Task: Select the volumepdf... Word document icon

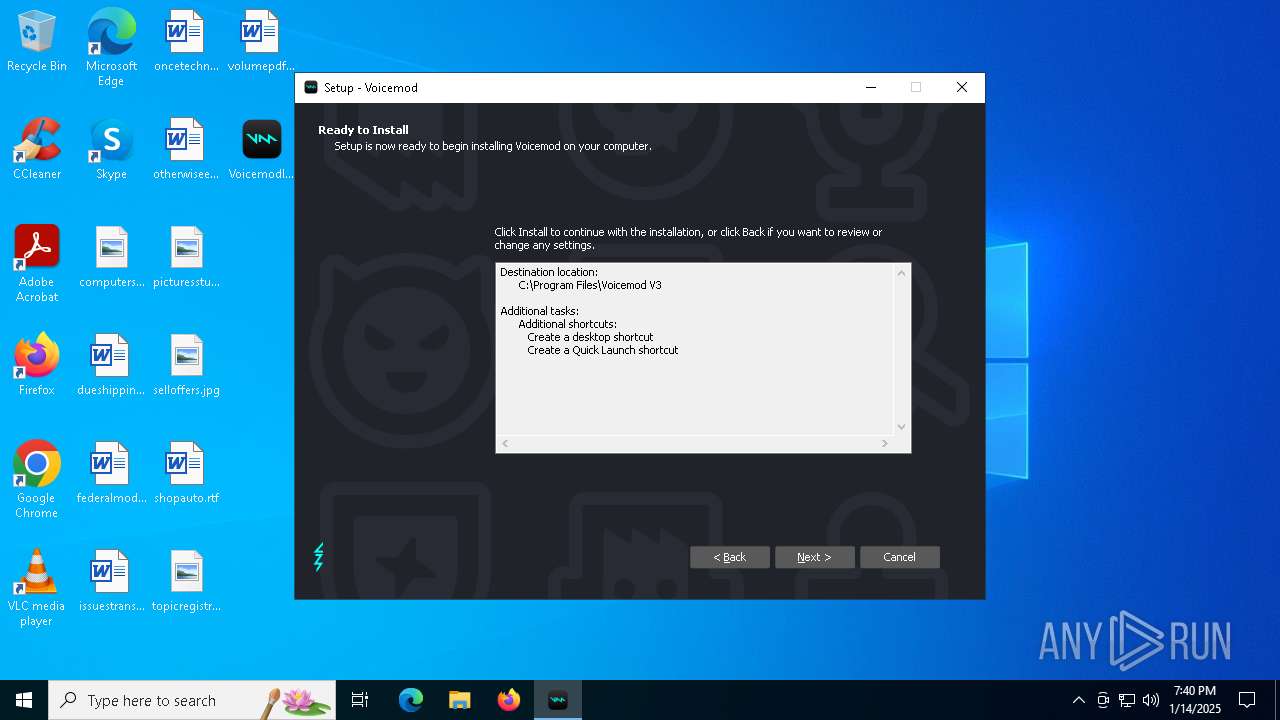Action: click(261, 42)
